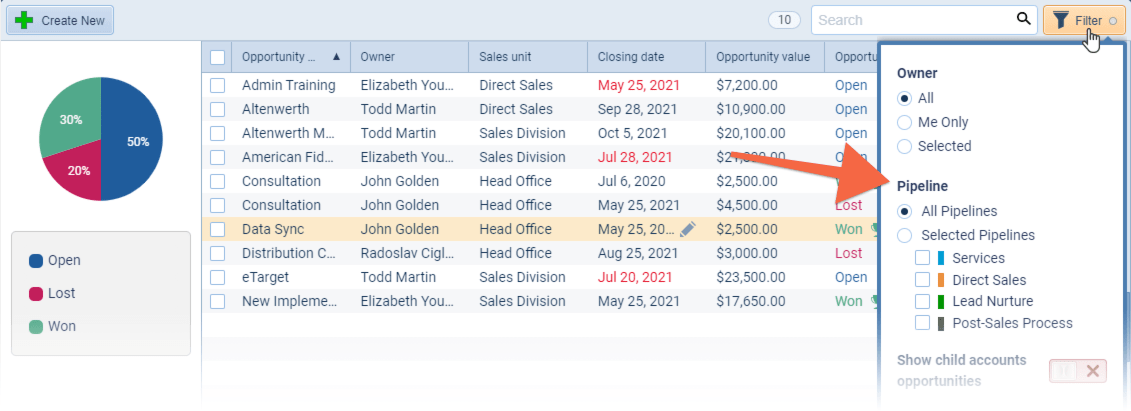Click the blue Open slice of pie chart
The image size is (1131, 411).
132,140
